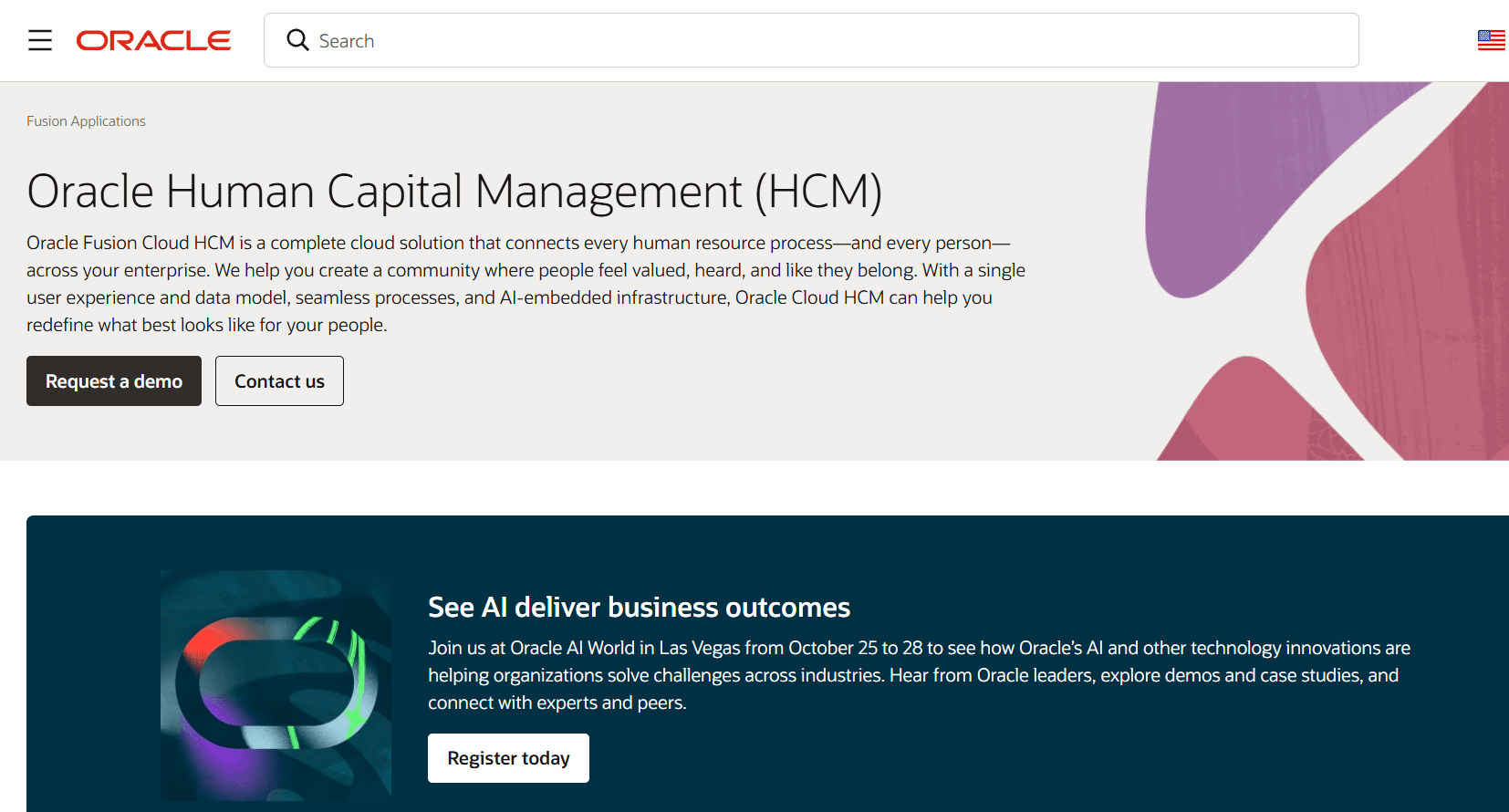Select the "Oracle Human Capital Management (HCM)" heading
This screenshot has height=812, width=1509.
(454, 192)
